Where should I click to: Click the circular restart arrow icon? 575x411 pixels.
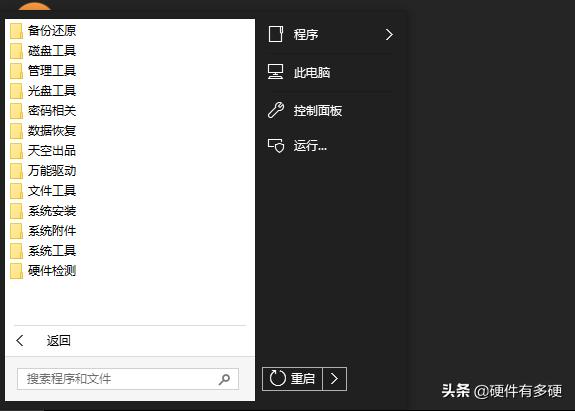click(278, 378)
